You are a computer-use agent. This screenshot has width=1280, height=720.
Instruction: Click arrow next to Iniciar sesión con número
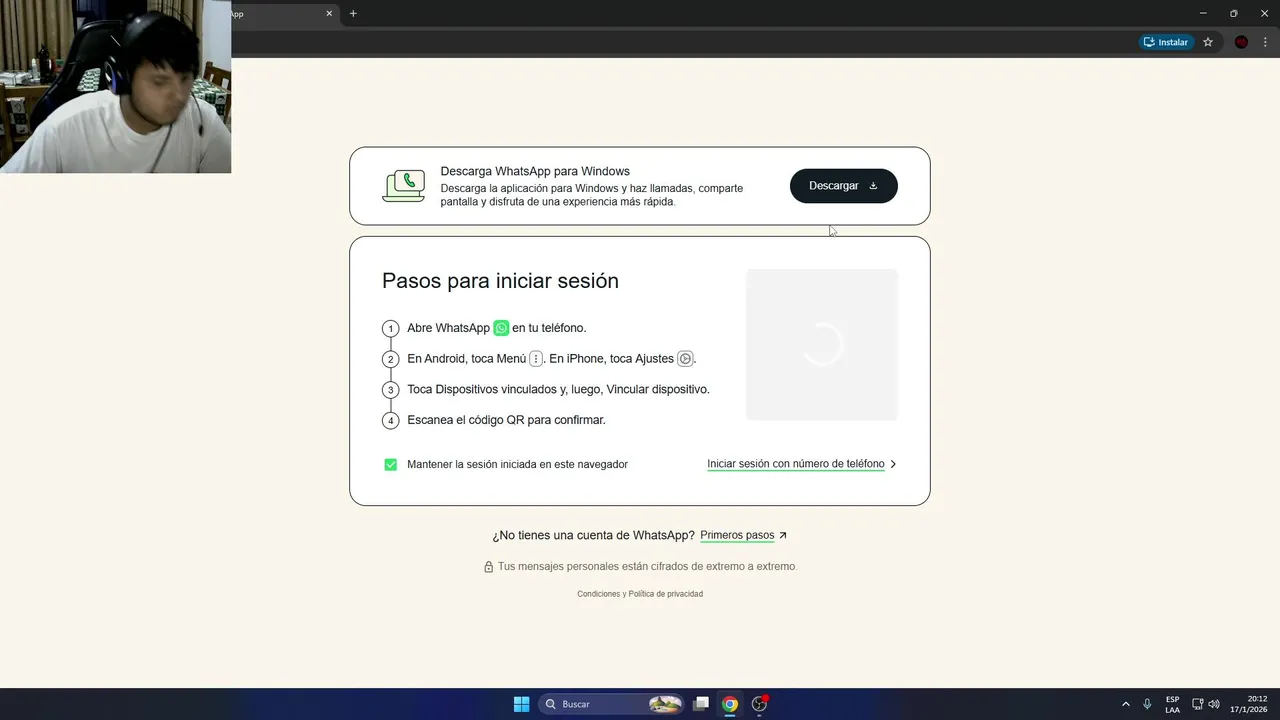tap(893, 464)
